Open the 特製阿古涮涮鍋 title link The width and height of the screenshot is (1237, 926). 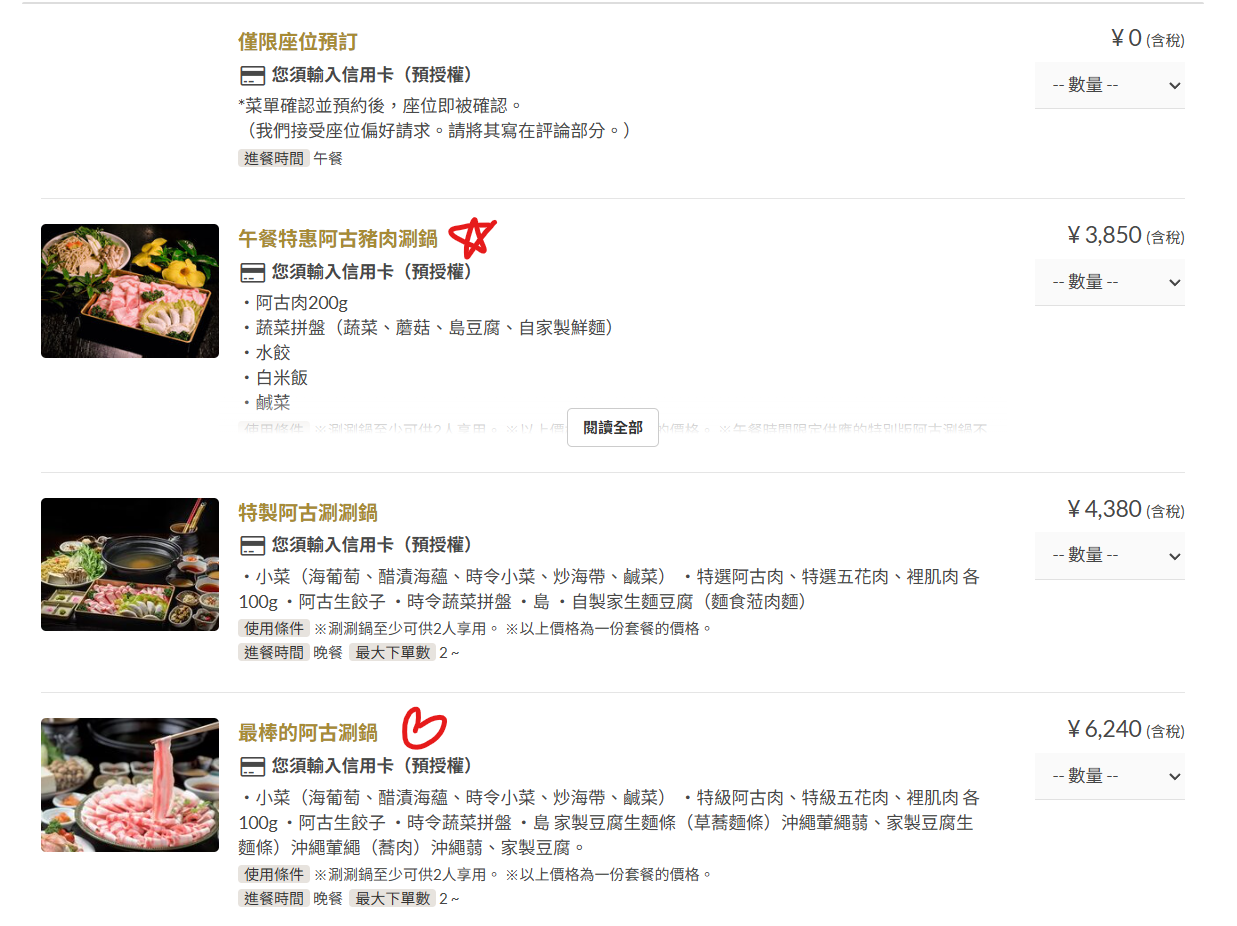[x=308, y=513]
